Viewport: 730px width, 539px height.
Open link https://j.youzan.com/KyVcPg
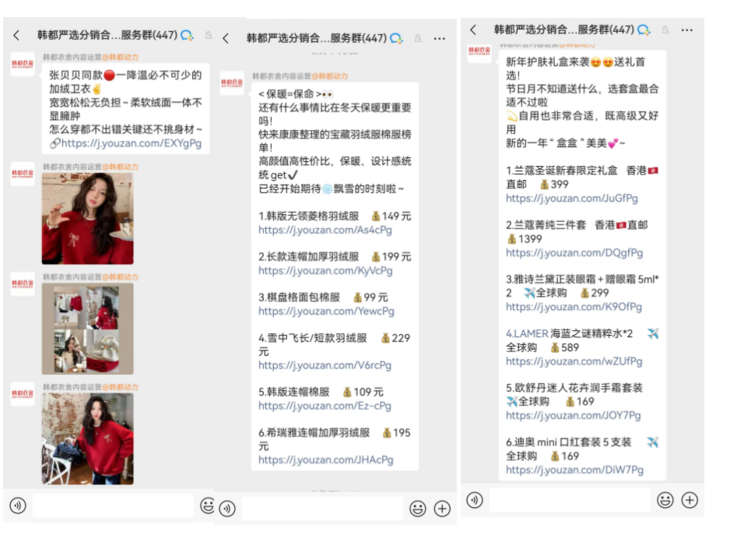point(325,270)
